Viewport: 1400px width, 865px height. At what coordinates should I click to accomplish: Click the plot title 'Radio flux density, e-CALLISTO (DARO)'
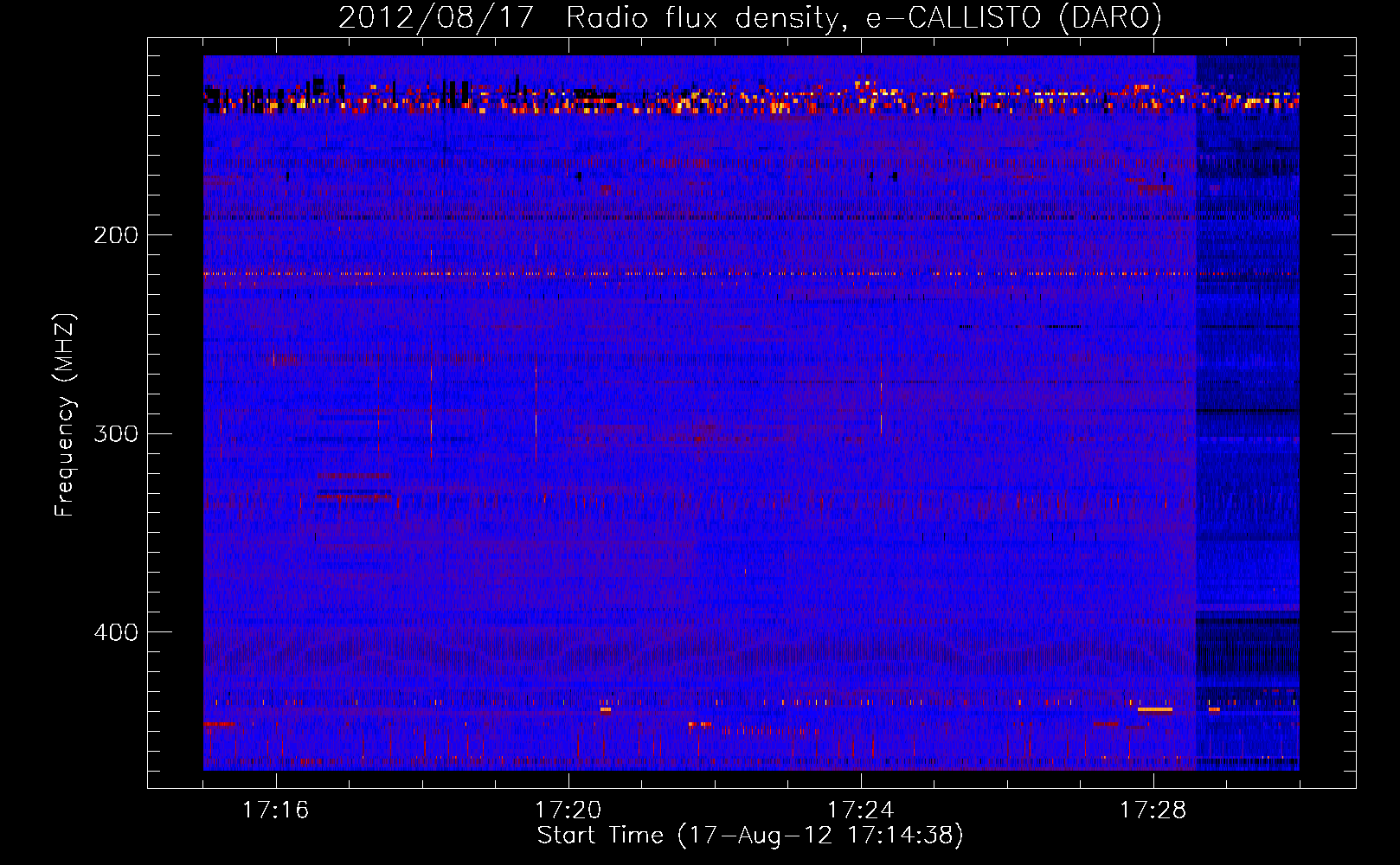pos(864,17)
